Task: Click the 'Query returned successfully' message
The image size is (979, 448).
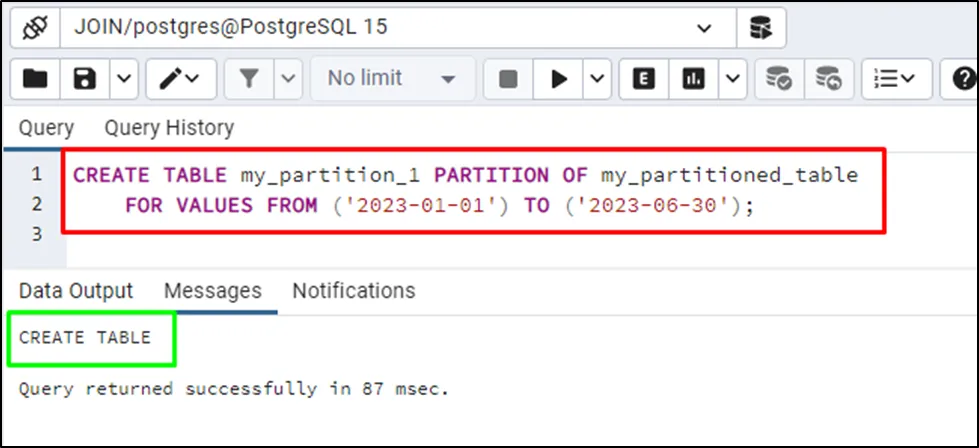Action: 234,389
